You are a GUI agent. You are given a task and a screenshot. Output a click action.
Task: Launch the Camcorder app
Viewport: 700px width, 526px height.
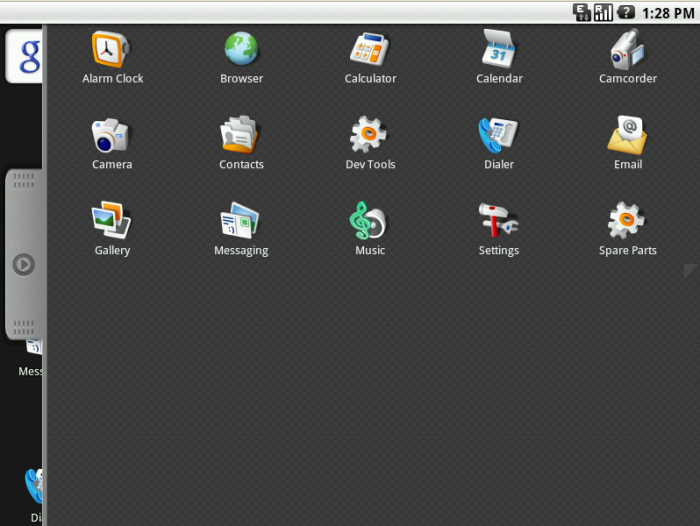pos(628,57)
